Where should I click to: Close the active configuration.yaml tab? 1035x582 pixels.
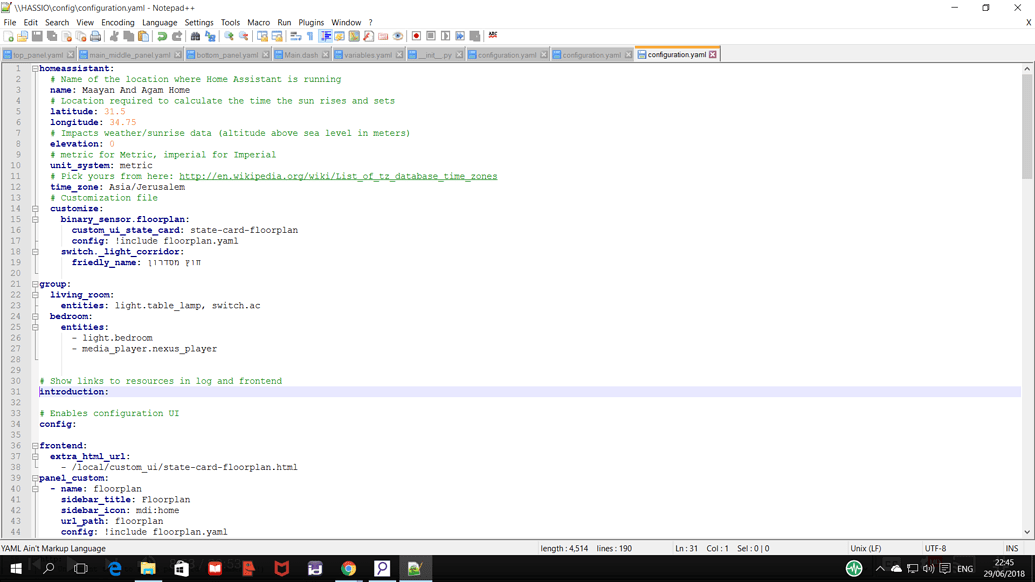pos(713,55)
